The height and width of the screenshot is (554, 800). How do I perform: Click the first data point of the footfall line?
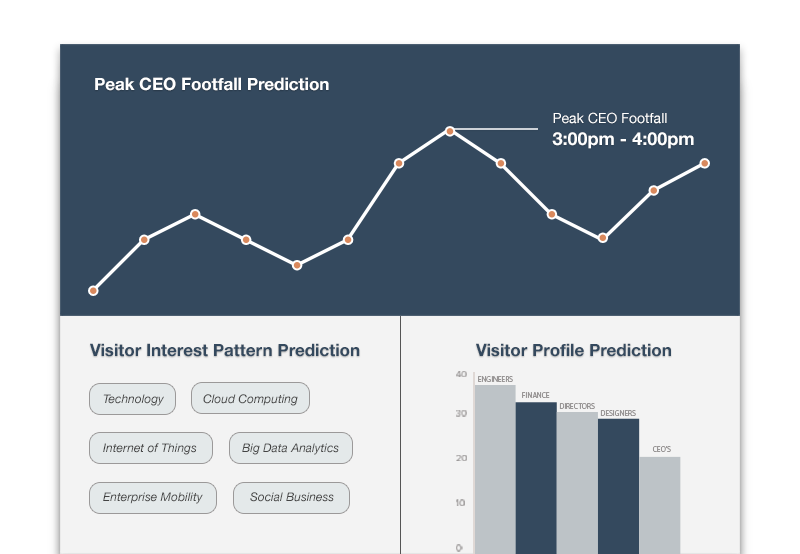(x=93, y=291)
